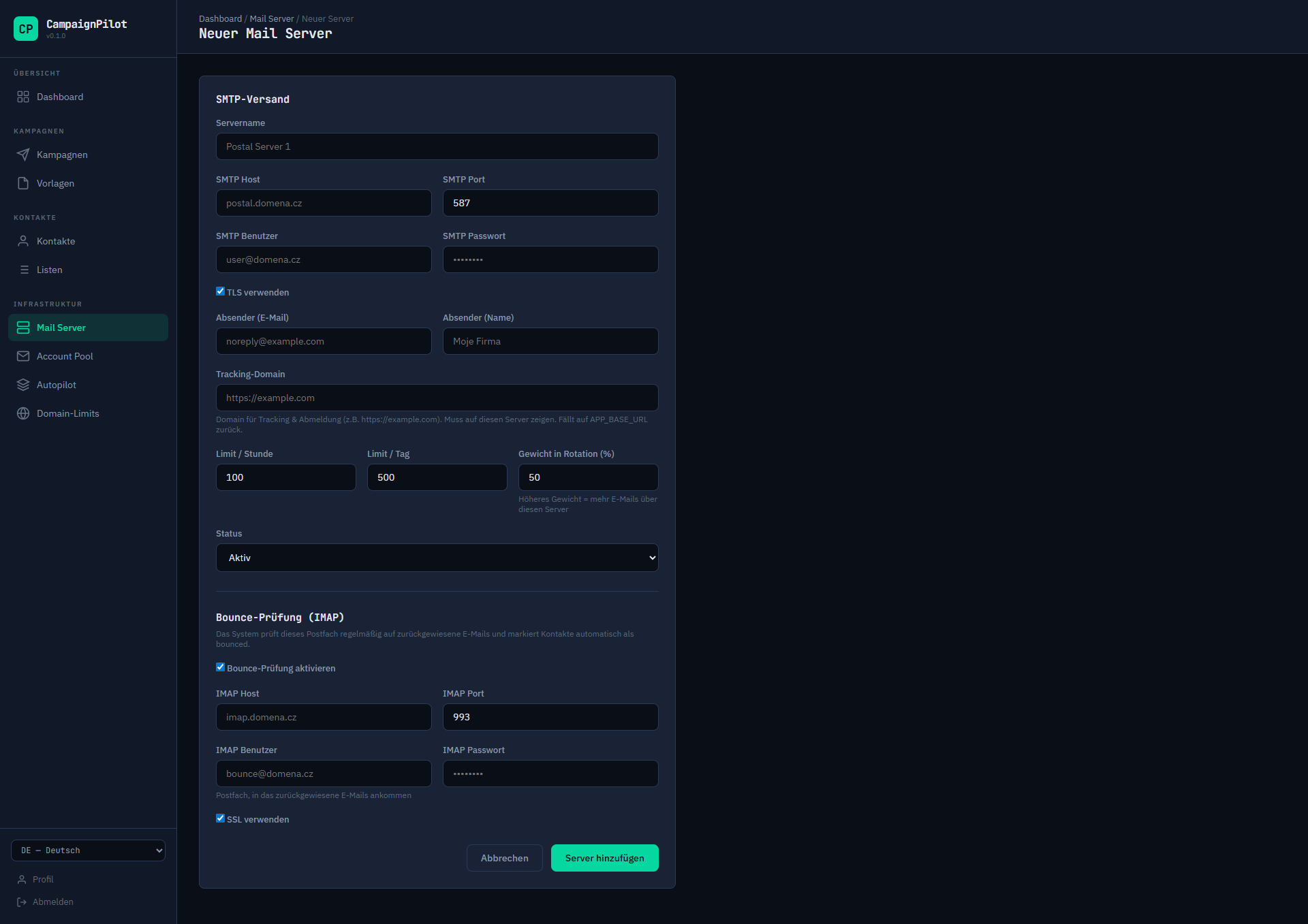Click the "Neuer Server" breadcrumb text
This screenshot has width=1308, height=924.
(328, 18)
